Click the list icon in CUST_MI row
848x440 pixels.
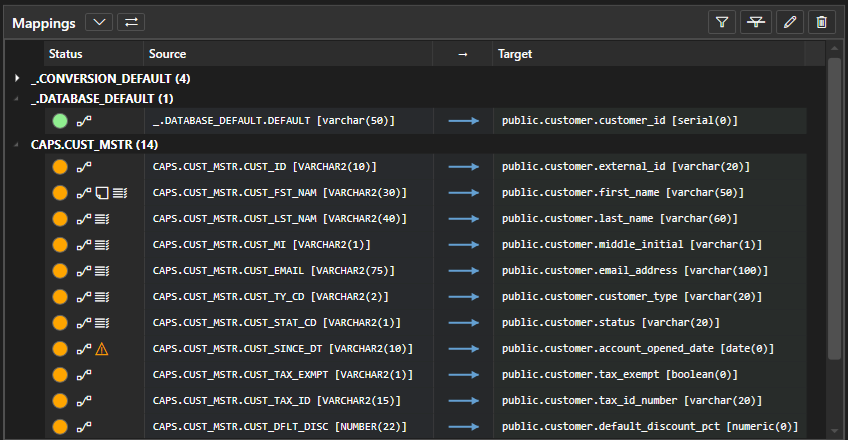click(x=102, y=245)
